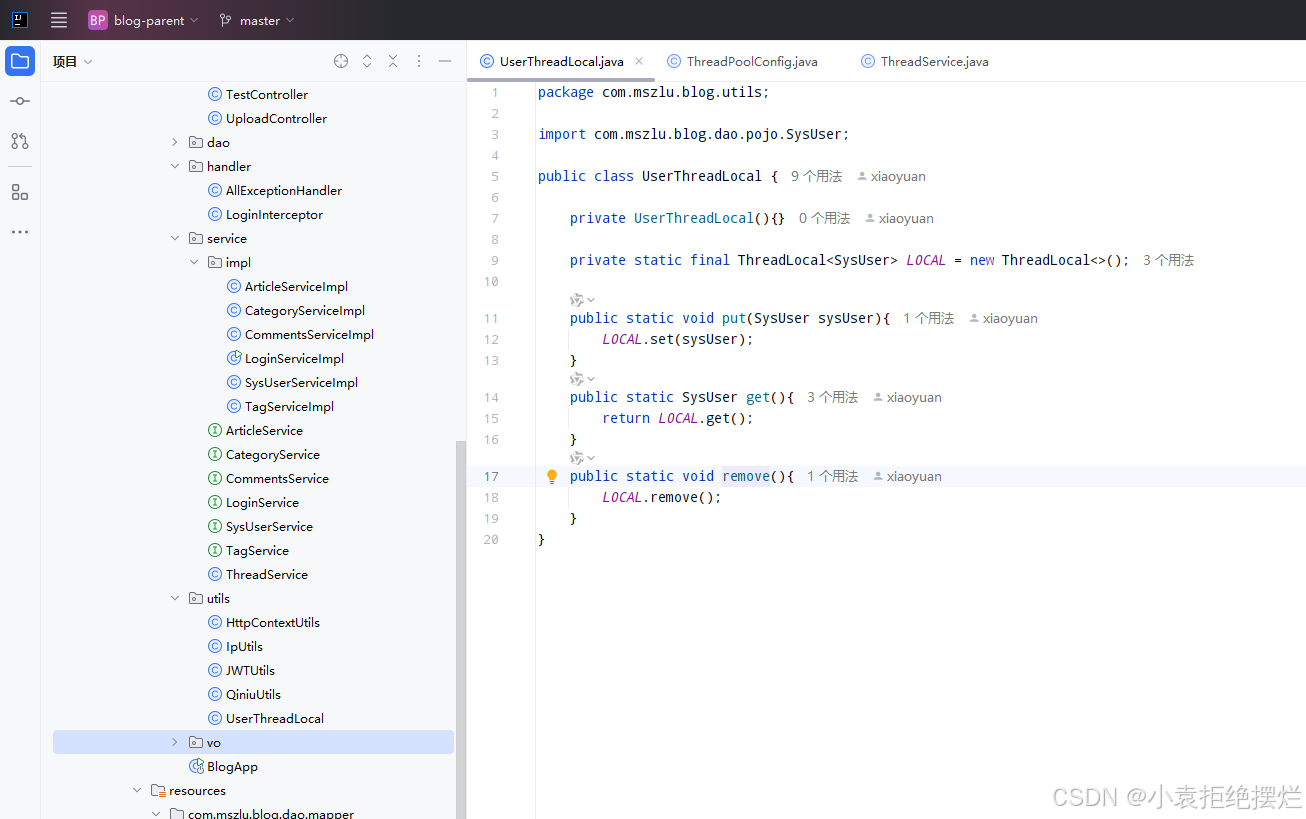Click the yellow light bulb on line 17
The image size is (1306, 819).
point(551,476)
